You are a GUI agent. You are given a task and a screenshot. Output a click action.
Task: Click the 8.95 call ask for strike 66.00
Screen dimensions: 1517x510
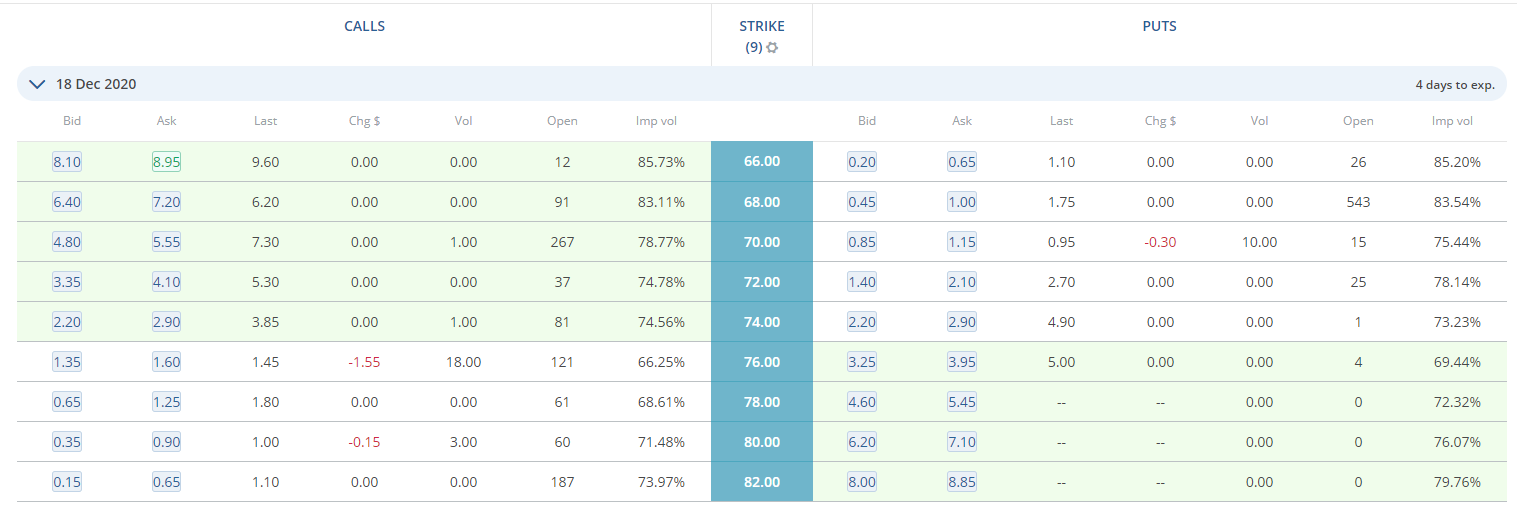[x=166, y=162]
